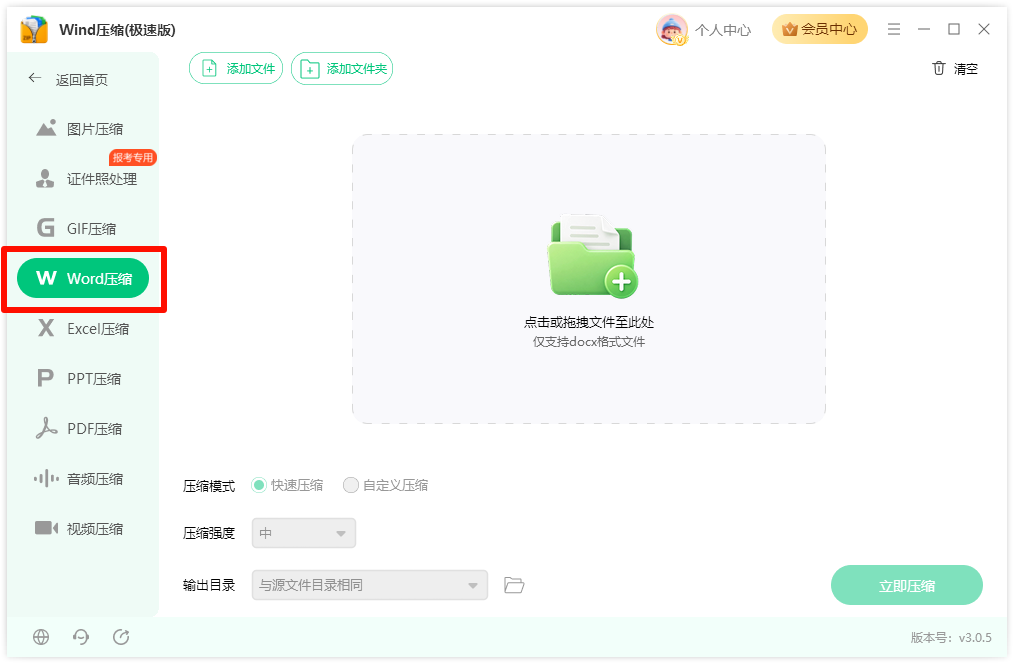This screenshot has width=1014, height=664.
Task: Click the refresh update icon at bottom
Action: [121, 637]
